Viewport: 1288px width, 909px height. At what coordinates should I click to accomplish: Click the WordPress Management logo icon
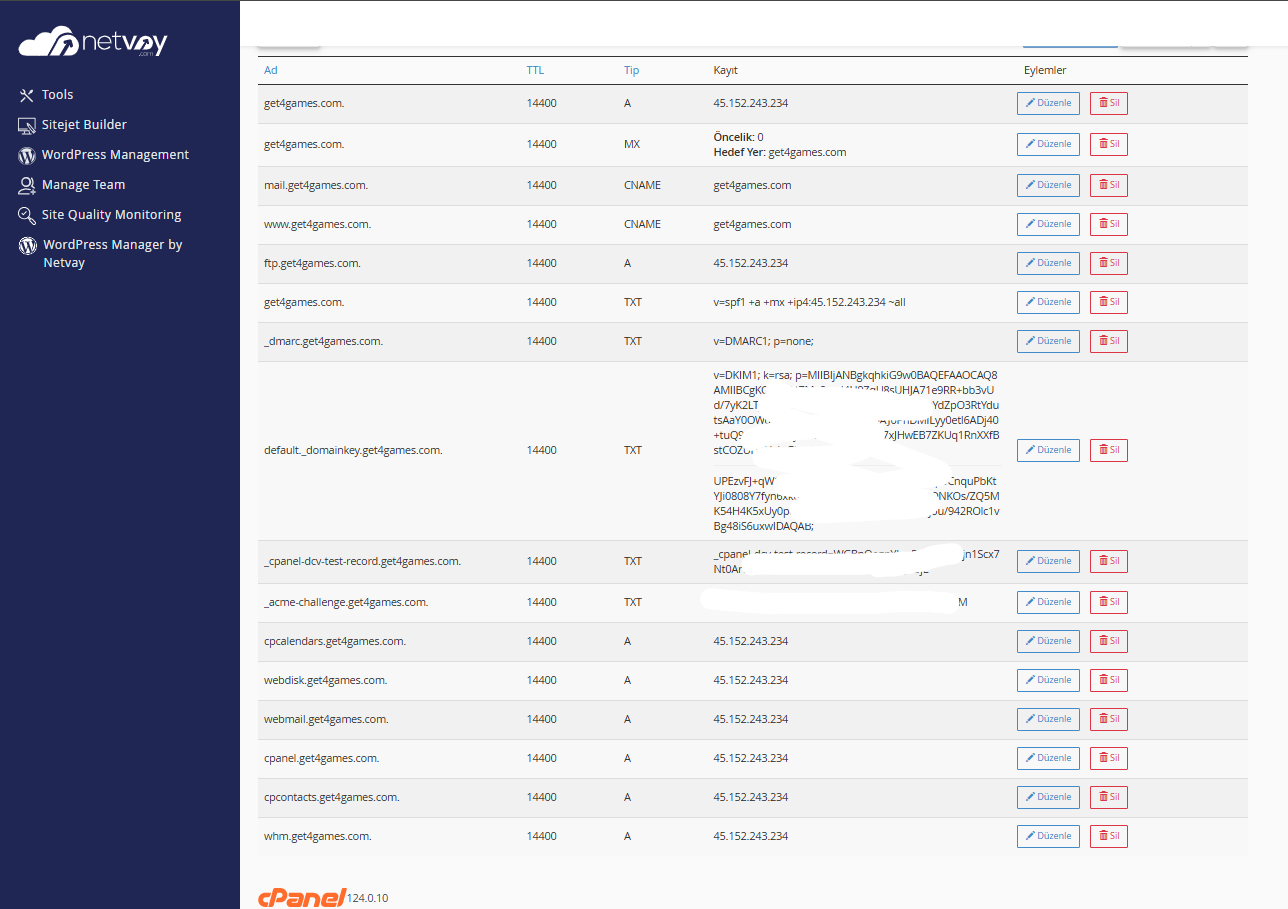(x=27, y=155)
